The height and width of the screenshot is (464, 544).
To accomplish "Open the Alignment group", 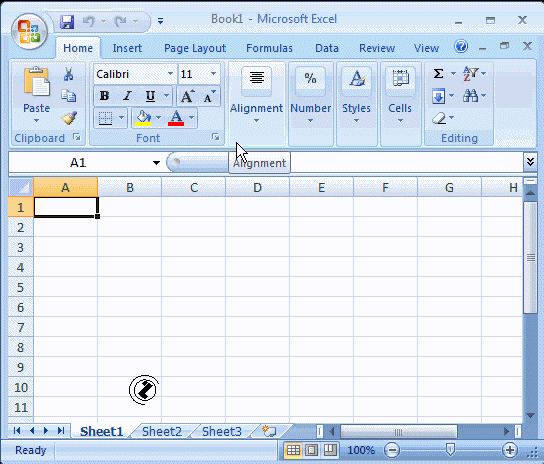I will click(x=256, y=103).
